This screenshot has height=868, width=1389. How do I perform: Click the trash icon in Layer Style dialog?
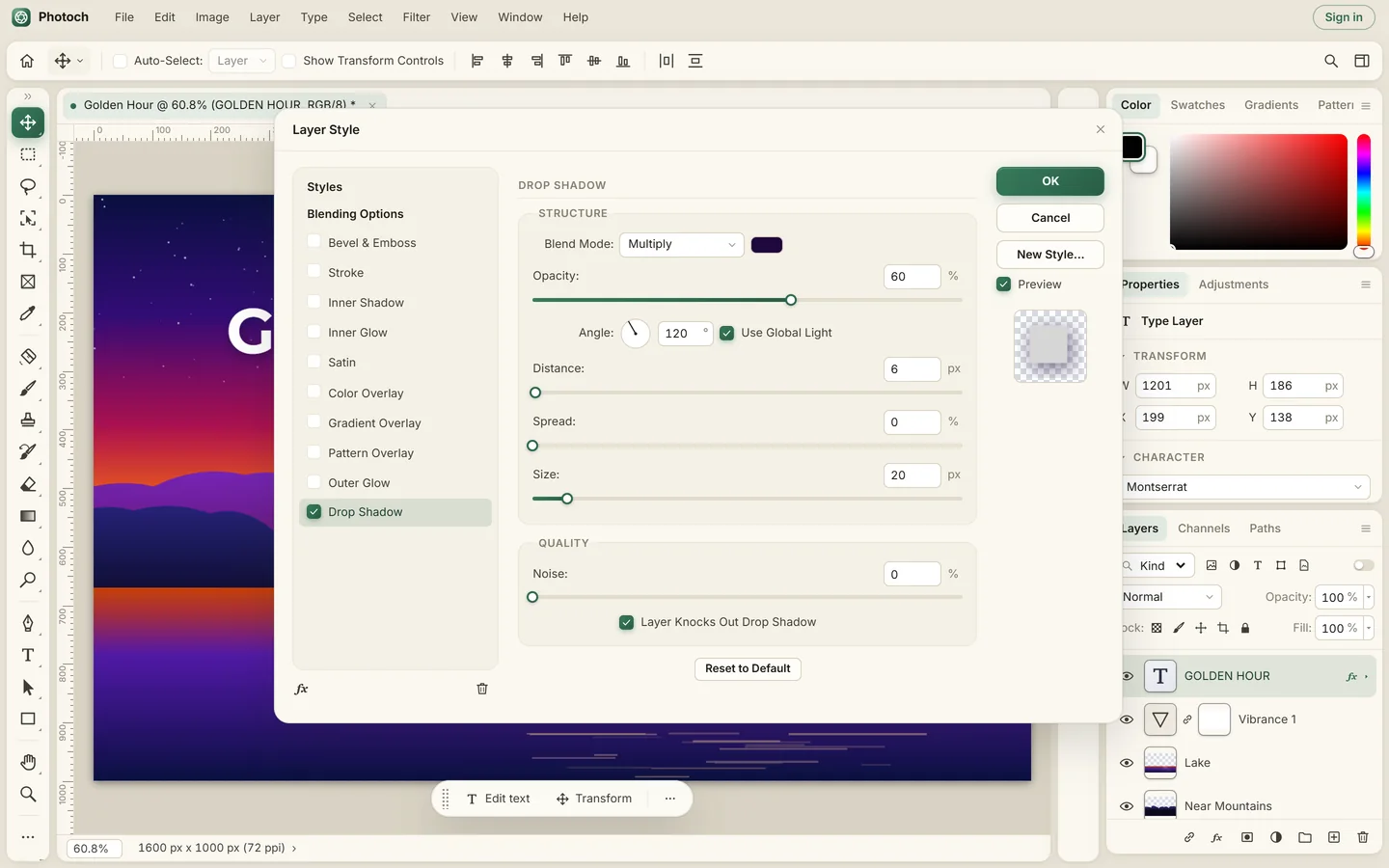tap(482, 689)
